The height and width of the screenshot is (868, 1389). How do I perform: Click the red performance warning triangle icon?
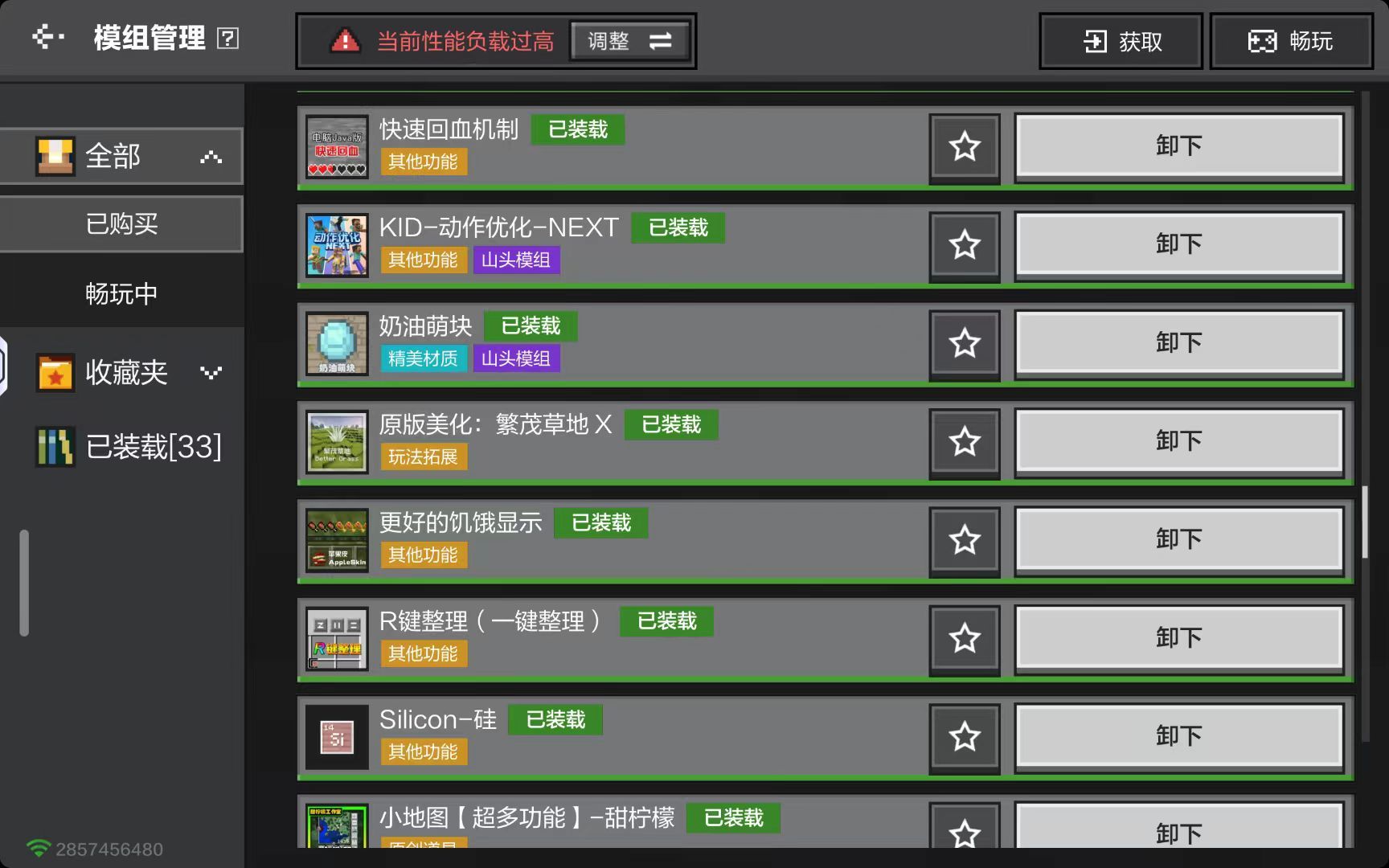346,40
